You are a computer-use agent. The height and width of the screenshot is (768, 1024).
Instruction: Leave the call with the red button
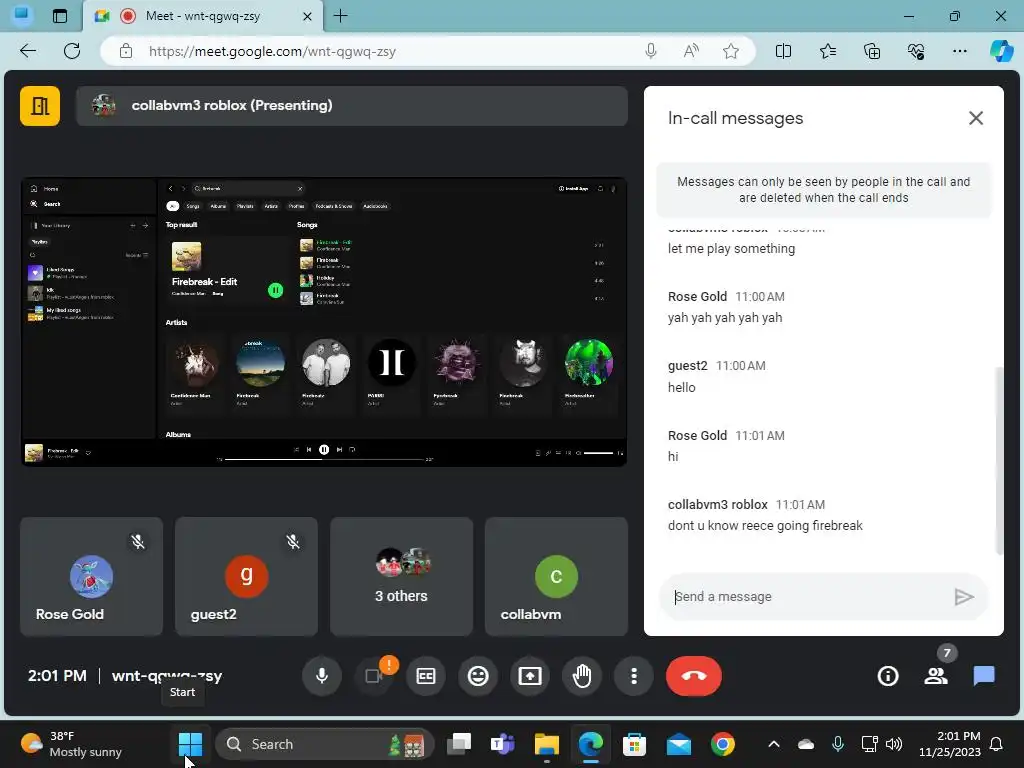694,676
